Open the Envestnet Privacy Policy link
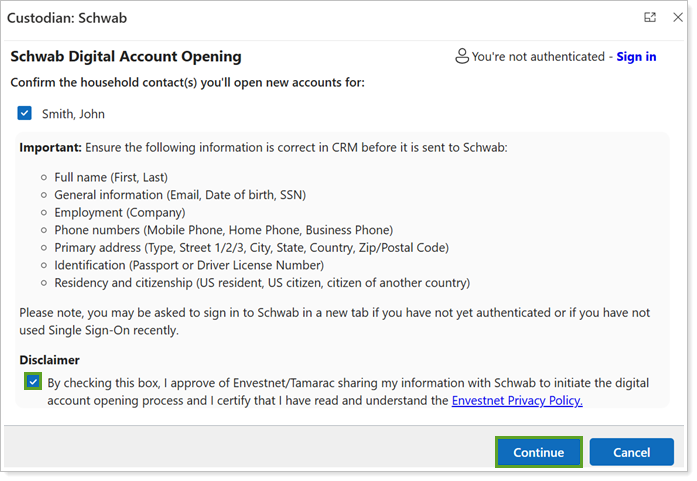The image size is (697, 481). pyautogui.click(x=516, y=401)
